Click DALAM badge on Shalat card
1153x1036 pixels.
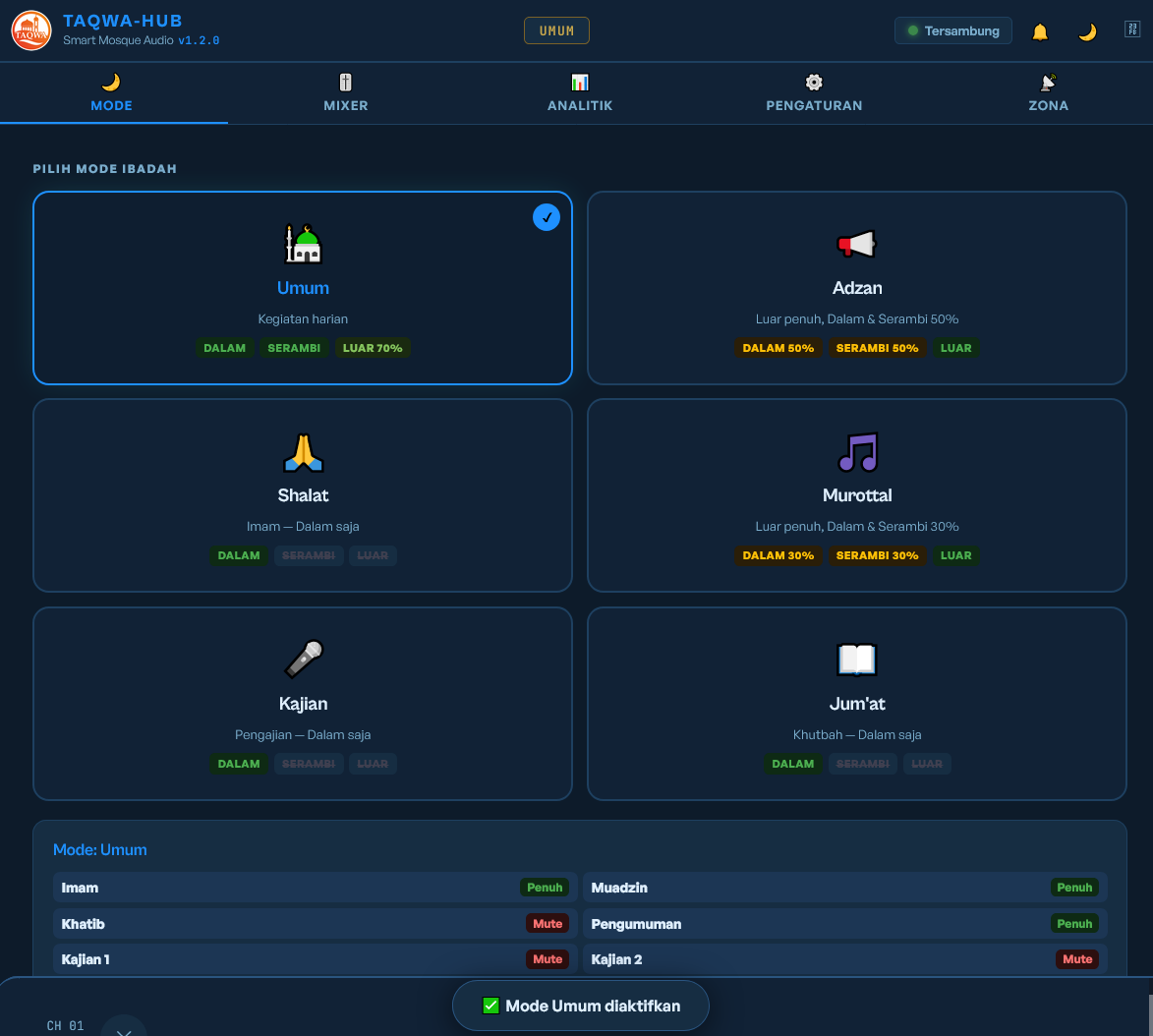(239, 555)
